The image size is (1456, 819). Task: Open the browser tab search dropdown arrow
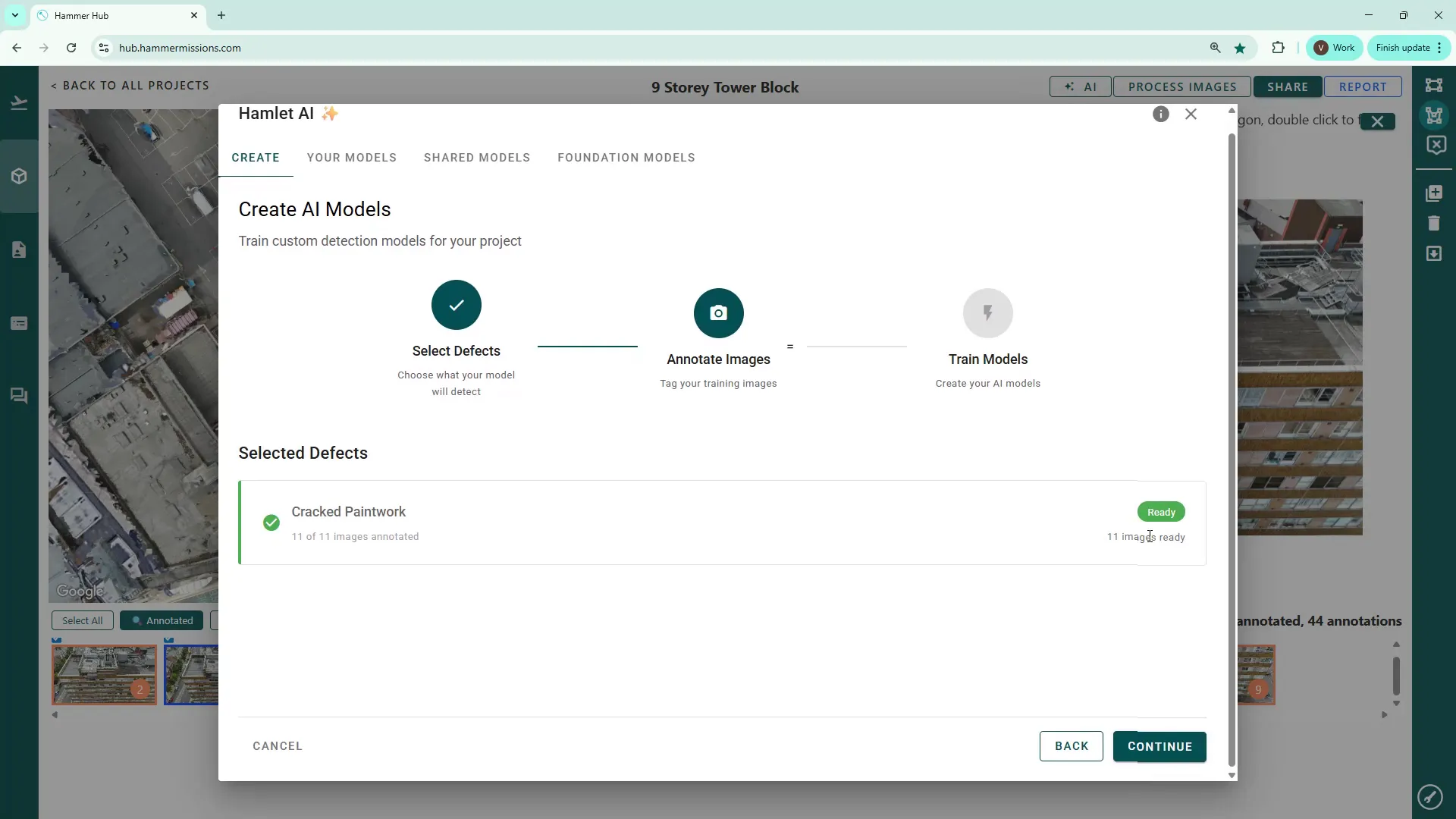[14, 15]
